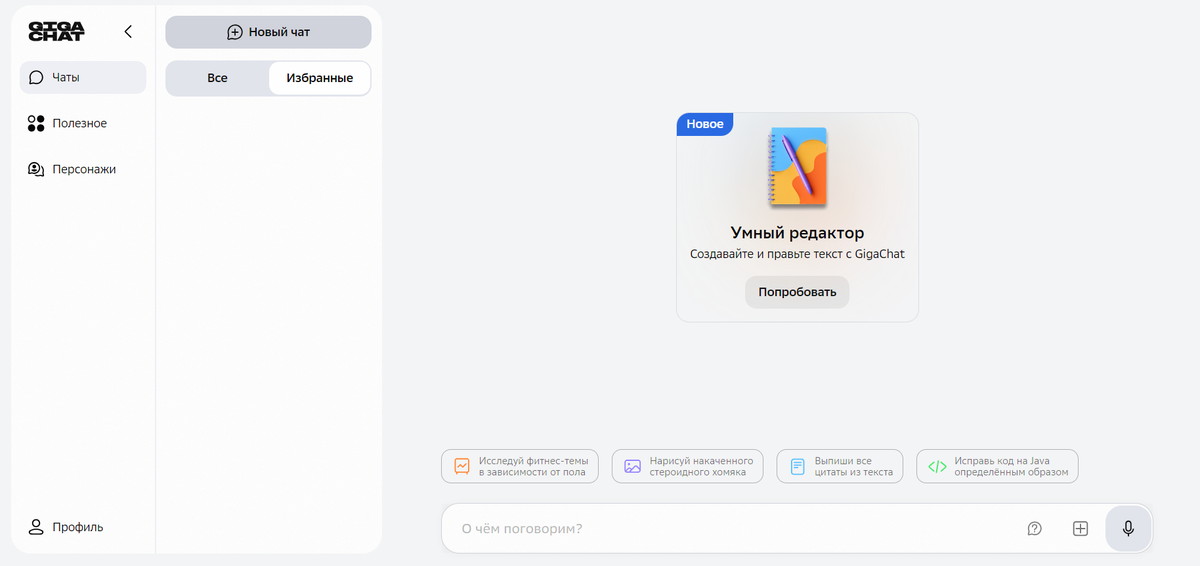
Task: Choose the Нарисуй накаченного стероидного хомяка suggestion
Action: (x=688, y=466)
